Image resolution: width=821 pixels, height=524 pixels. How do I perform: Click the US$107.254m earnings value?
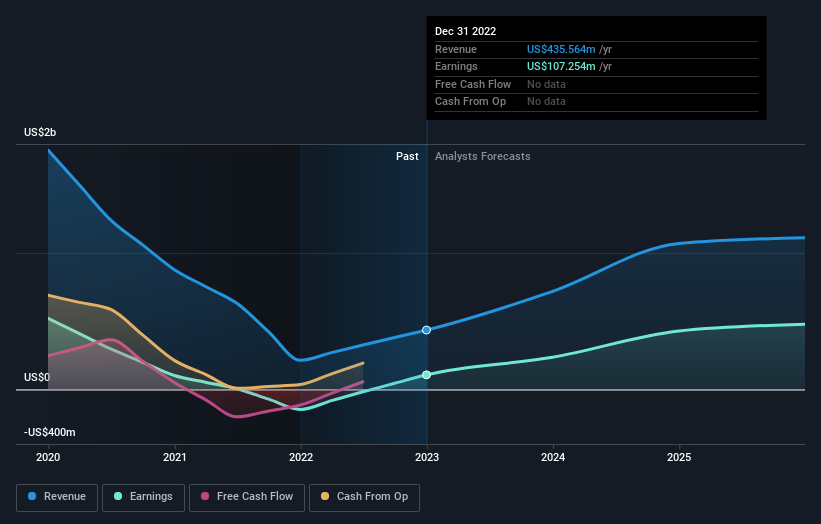click(x=561, y=66)
